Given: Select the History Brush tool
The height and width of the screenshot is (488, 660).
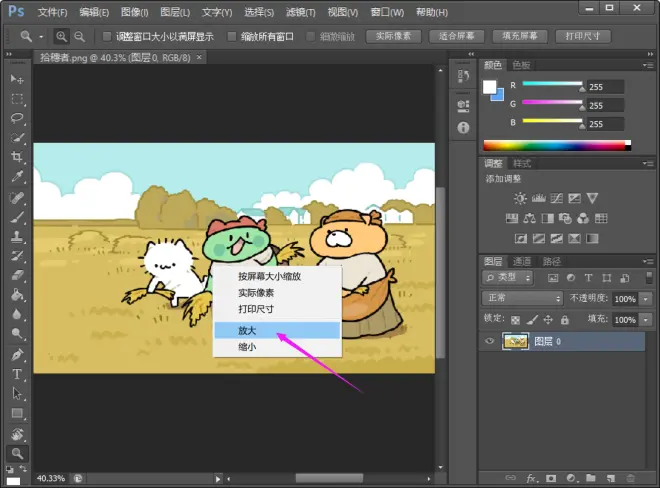Looking at the screenshot, I should (17, 256).
